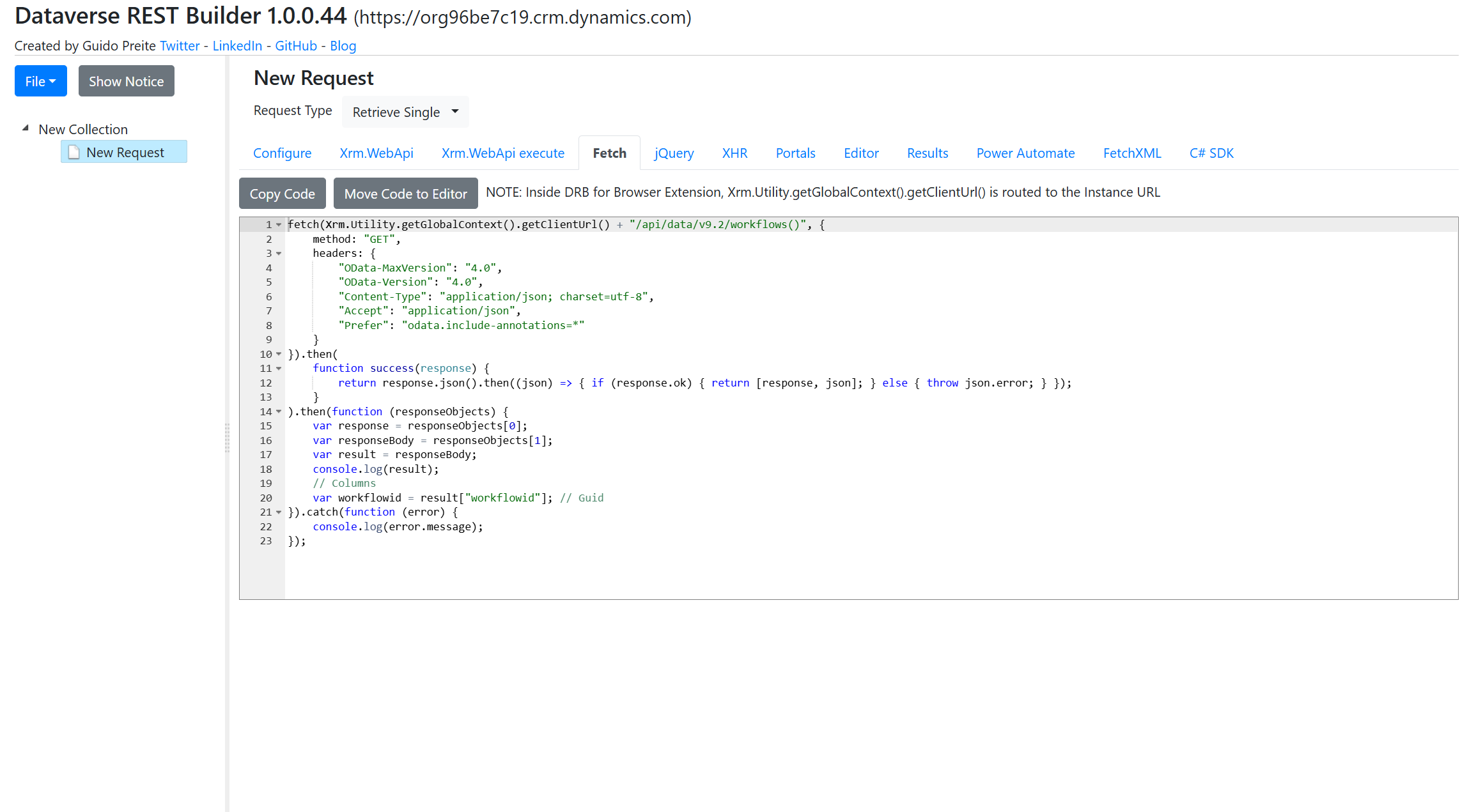Click the Show Notice button
Viewport: 1467px width, 812px height.
(126, 81)
